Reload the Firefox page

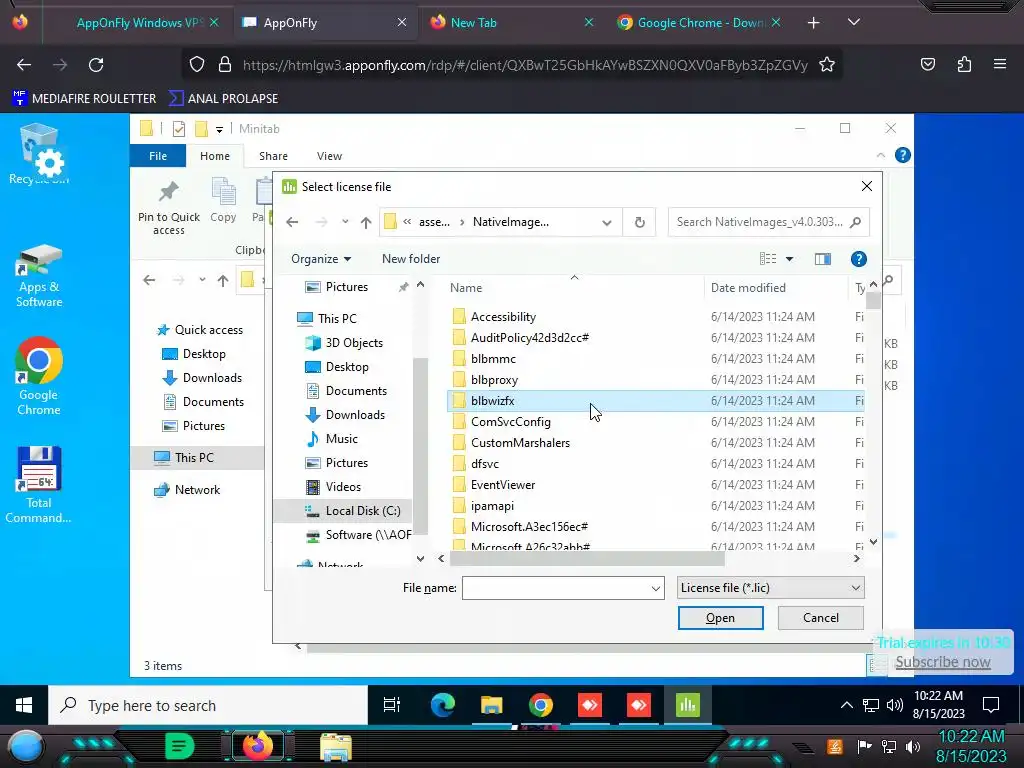[x=96, y=65]
